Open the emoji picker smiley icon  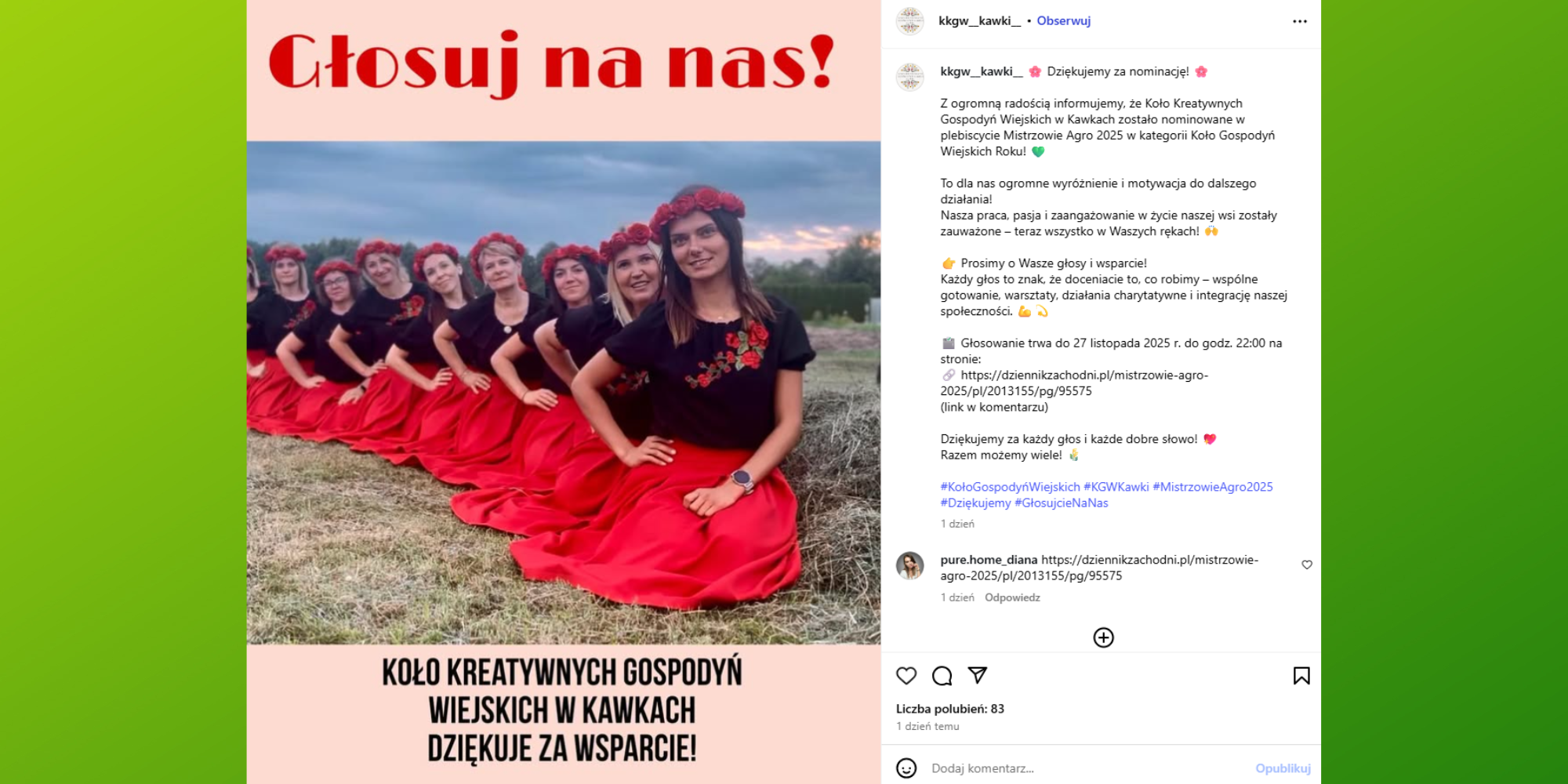click(906, 768)
